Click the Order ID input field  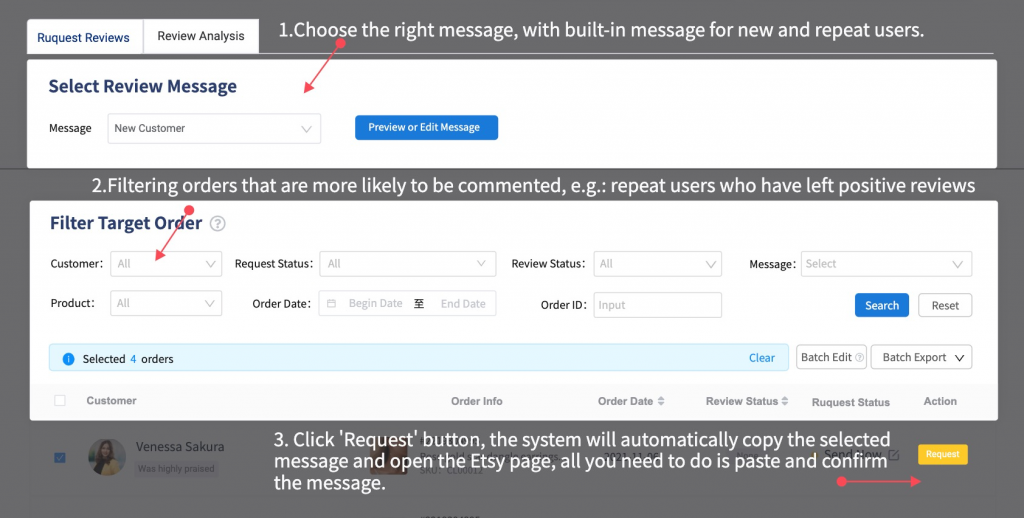coord(657,305)
